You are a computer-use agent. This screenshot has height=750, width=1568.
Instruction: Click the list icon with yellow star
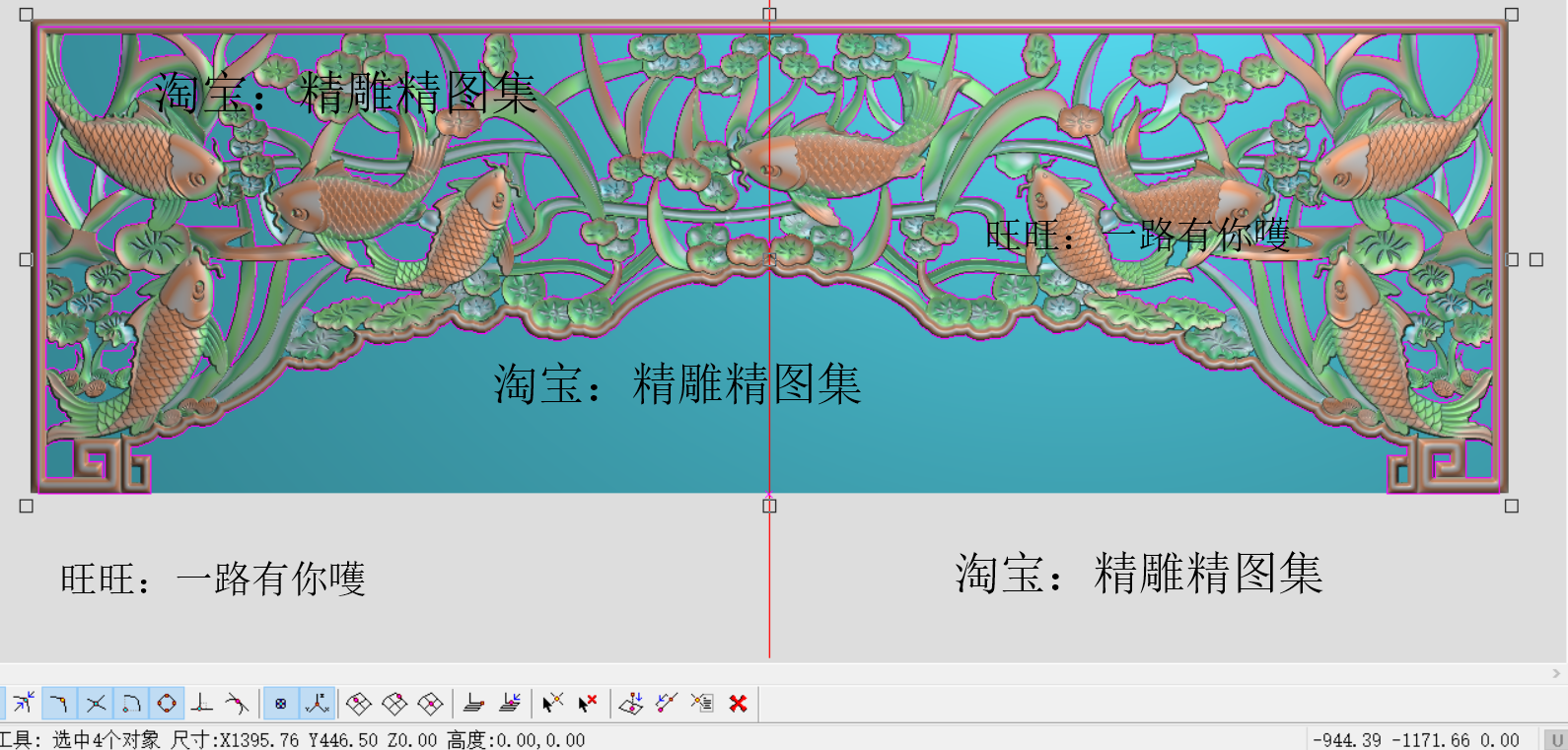pyautogui.click(x=702, y=703)
